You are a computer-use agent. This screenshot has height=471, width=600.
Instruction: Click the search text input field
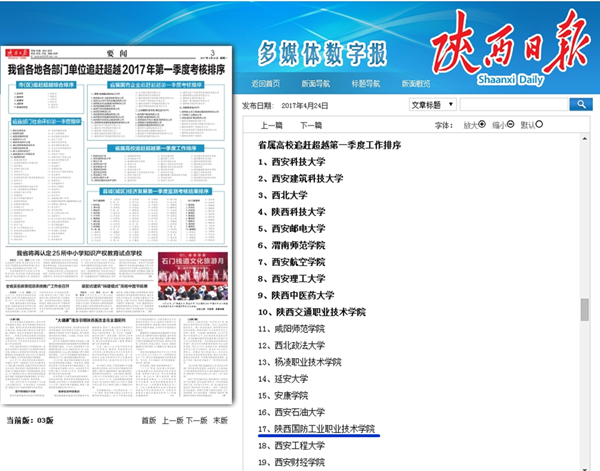(513, 104)
